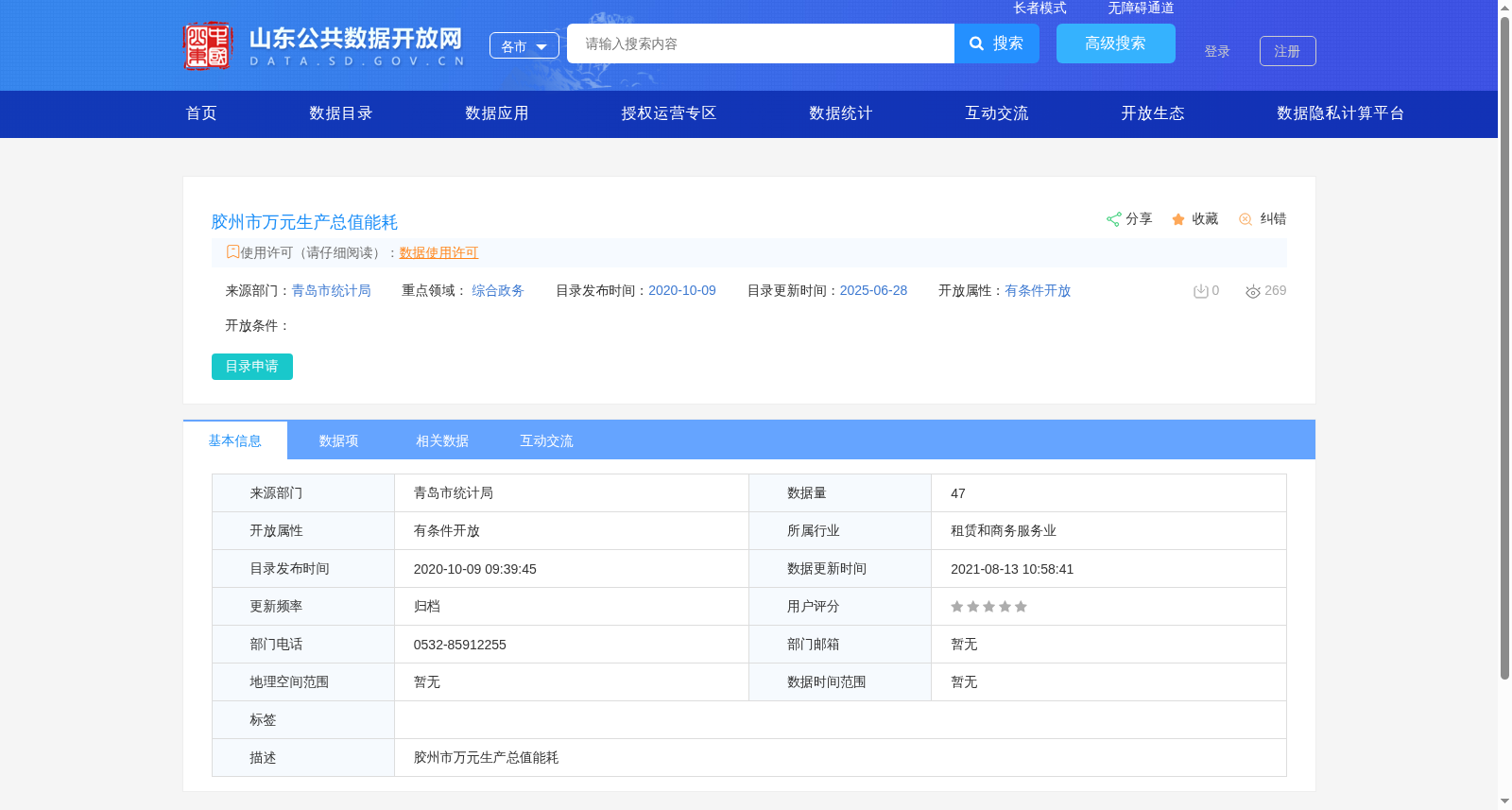Screen dimensions: 1512x810
Task: Click the 2025-06-28 update date
Action: tap(873, 290)
